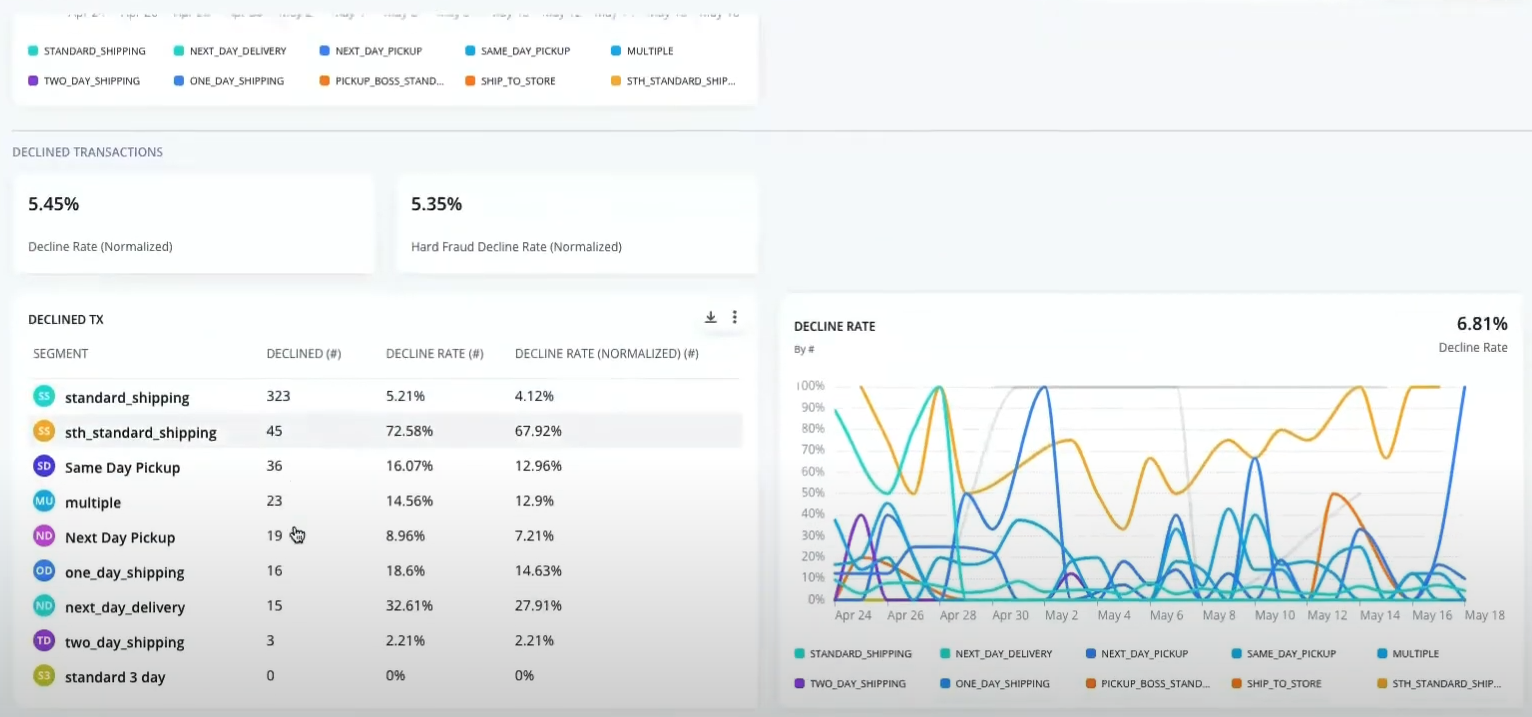The height and width of the screenshot is (717, 1532).
Task: Open the Declined TX three-dot menu
Action: 735,317
